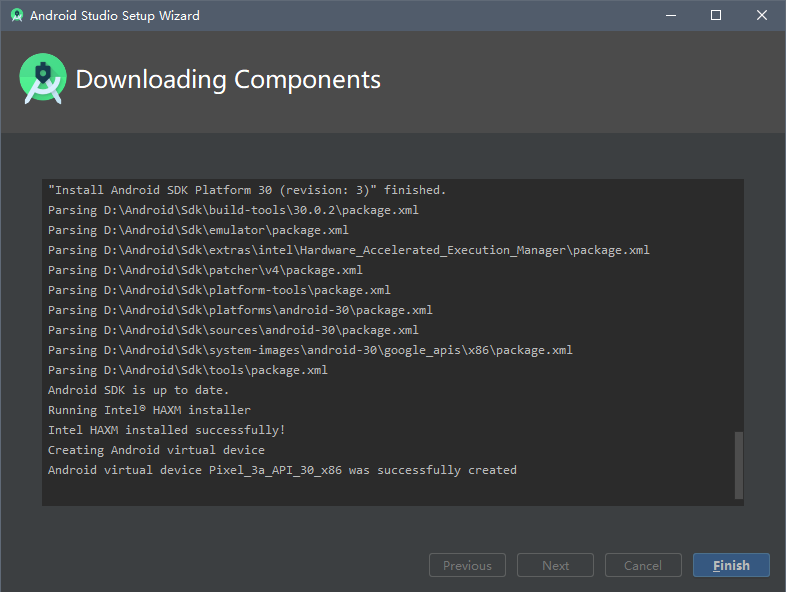
Task: Click the Android Studio logo beside the heading
Action: [x=43, y=79]
